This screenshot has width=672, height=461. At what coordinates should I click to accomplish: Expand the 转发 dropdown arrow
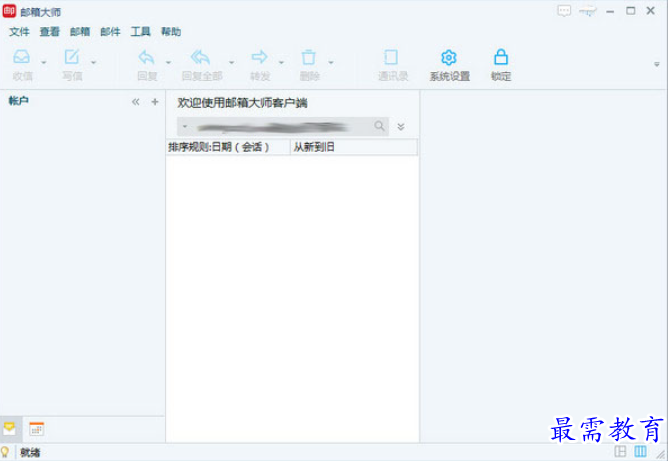pos(281,63)
